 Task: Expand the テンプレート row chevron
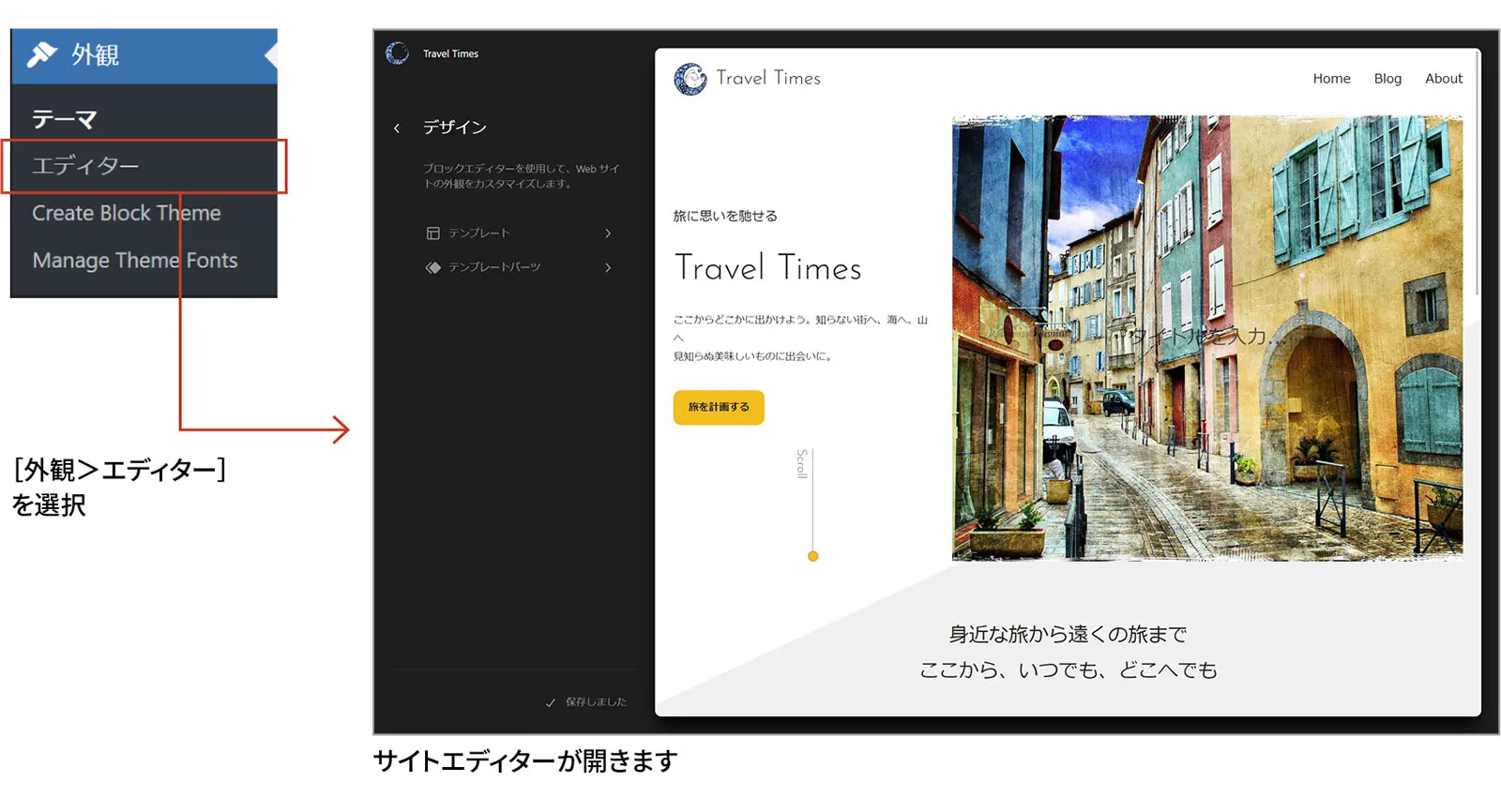[x=608, y=233]
